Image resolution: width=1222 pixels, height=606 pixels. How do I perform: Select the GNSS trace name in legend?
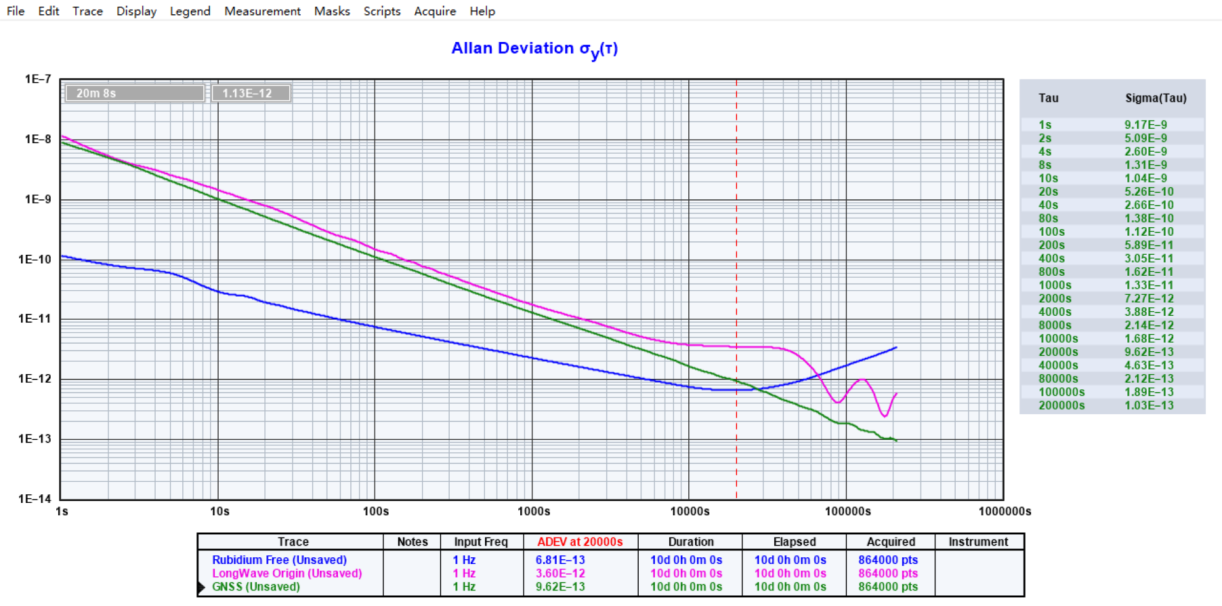click(245, 587)
